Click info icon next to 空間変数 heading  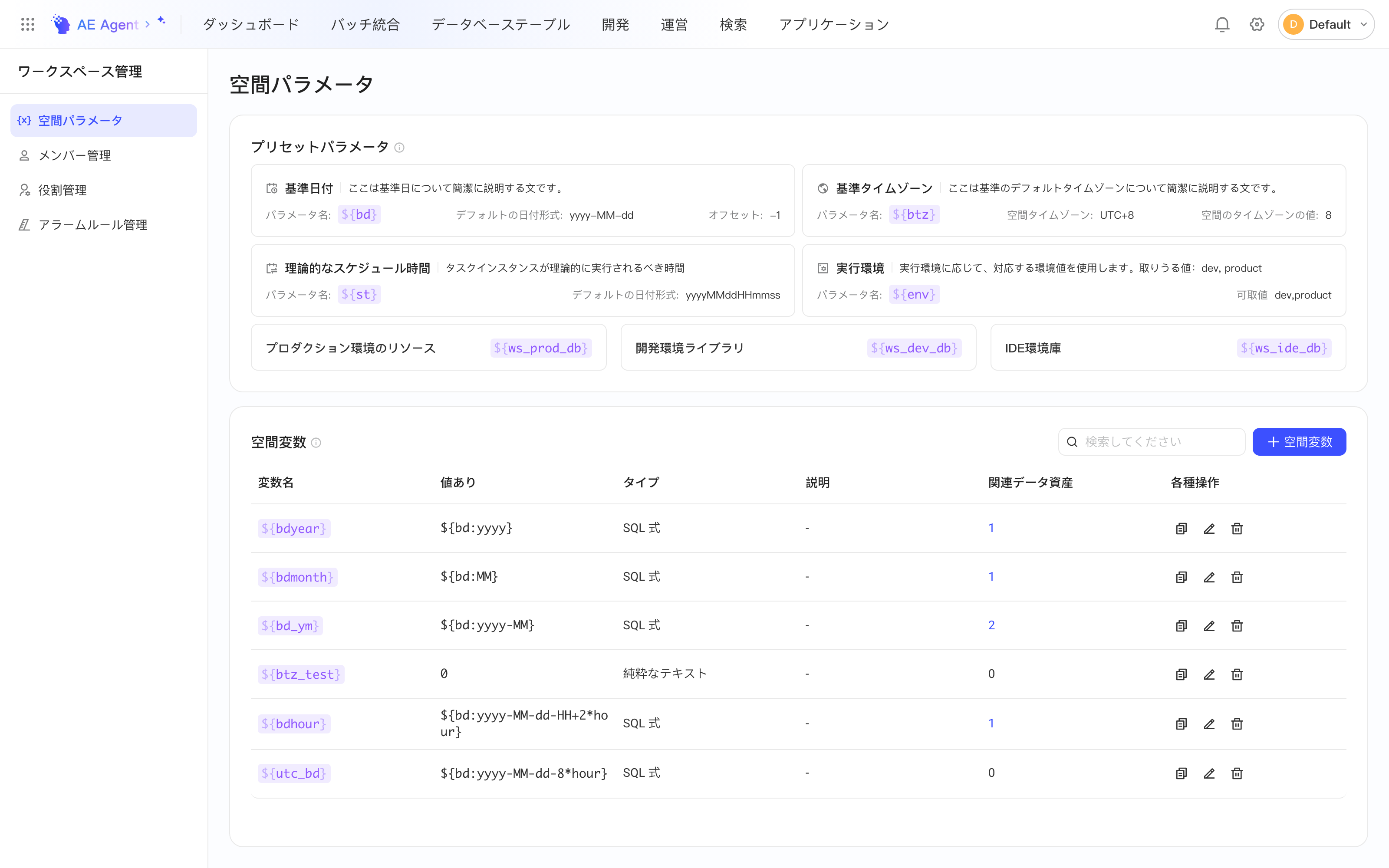pos(316,443)
